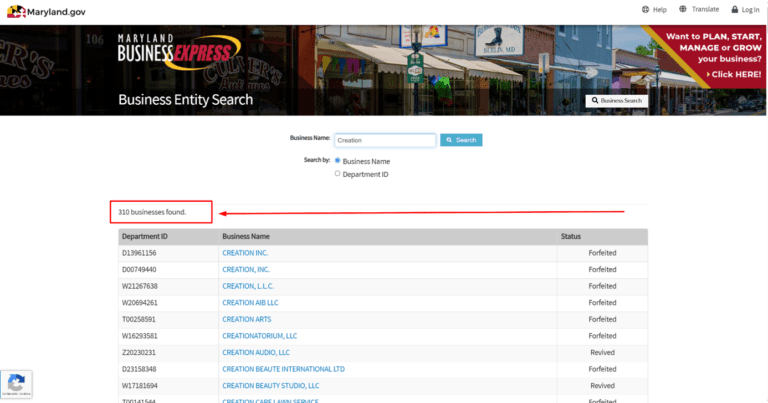Open CREATION BEAUTY STUDIO, LLC link
Image resolution: width=768 pixels, height=403 pixels.
coord(271,386)
